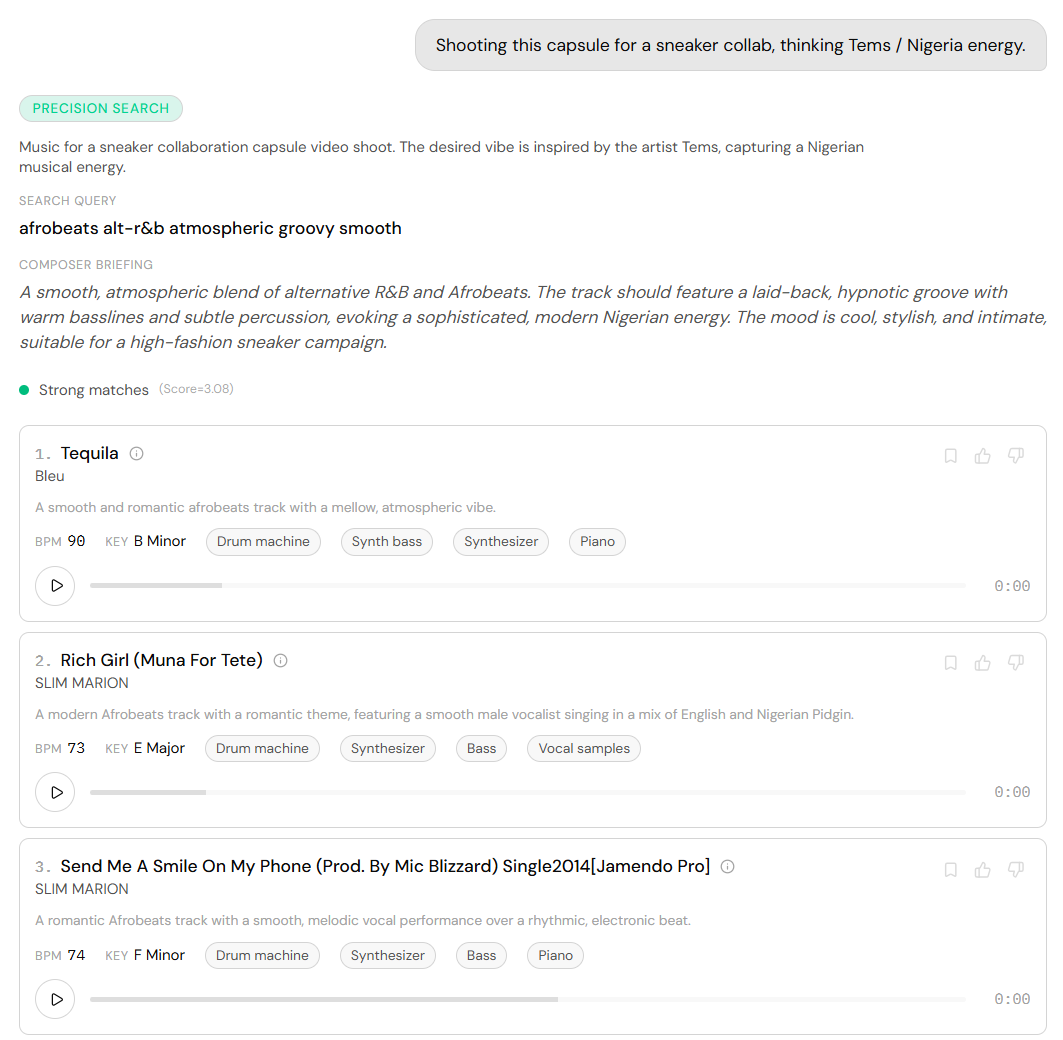1063x1040 pixels.
Task: Seek within Tequila's progress bar
Action: click(527, 585)
